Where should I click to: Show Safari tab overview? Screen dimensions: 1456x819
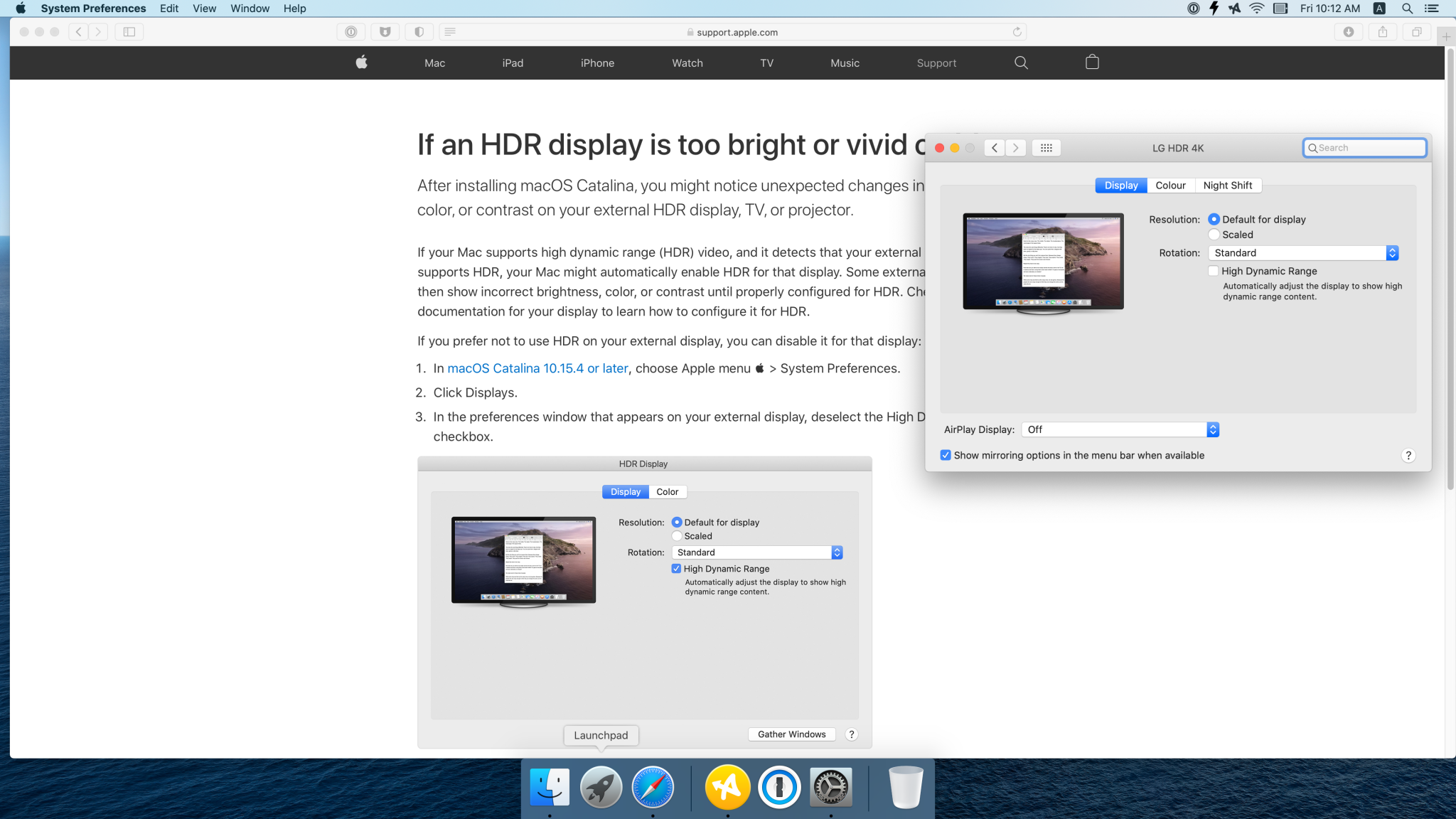point(1417,31)
